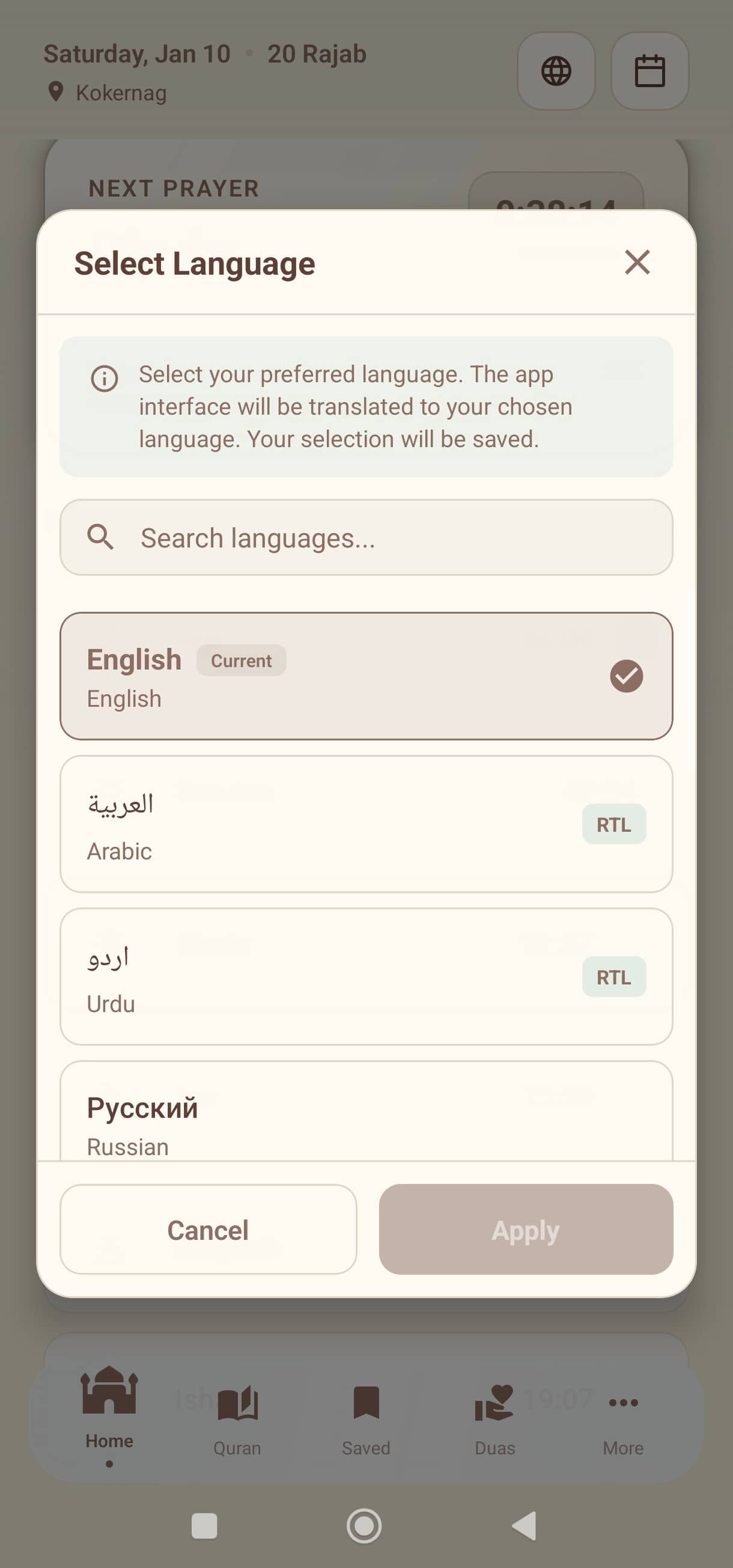Click the search magnifier icon
733x1568 pixels.
coord(101,537)
